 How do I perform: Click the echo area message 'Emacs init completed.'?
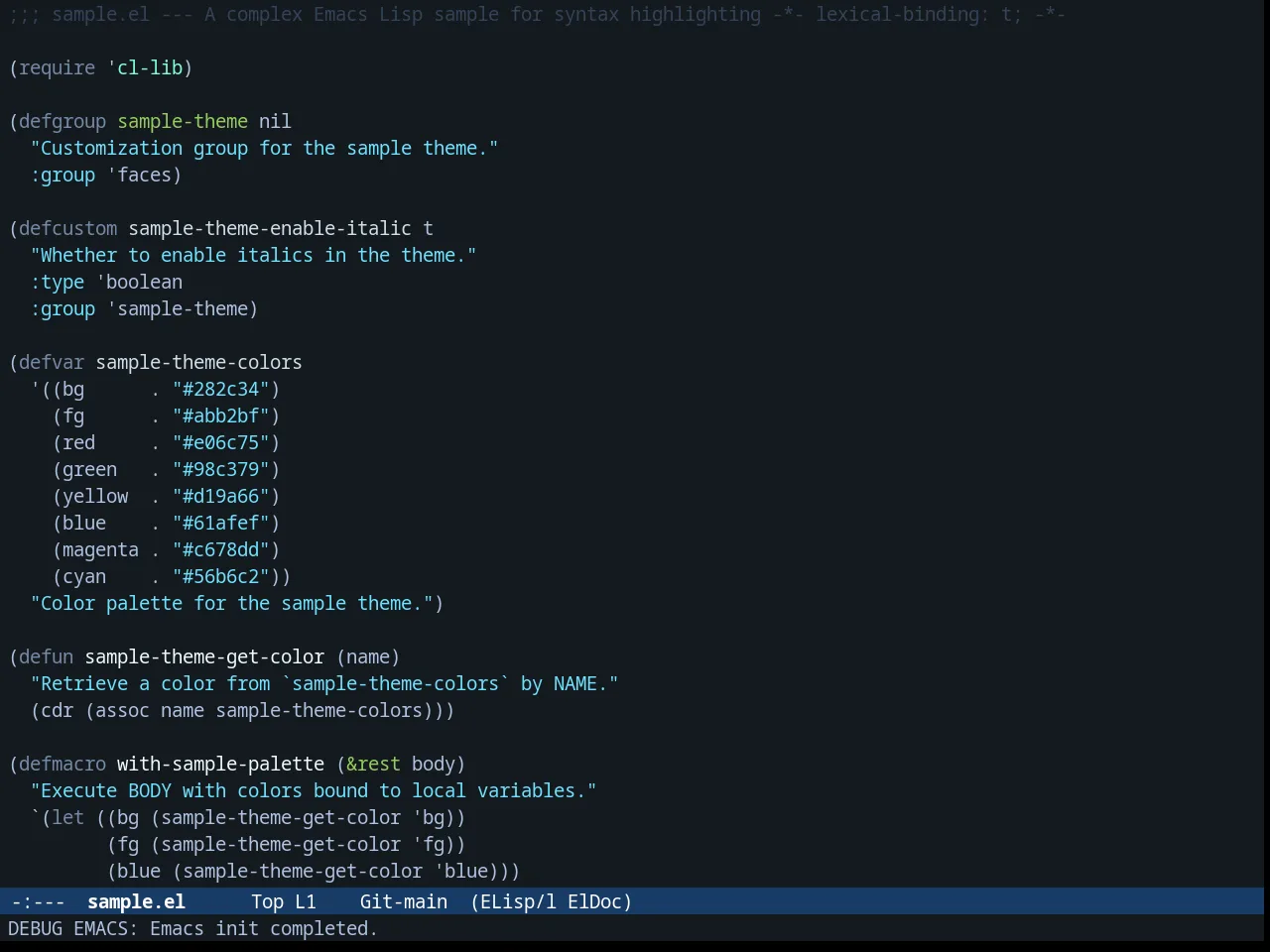pos(264,928)
